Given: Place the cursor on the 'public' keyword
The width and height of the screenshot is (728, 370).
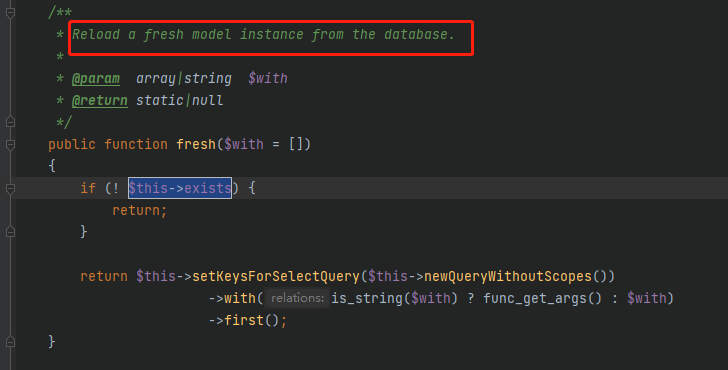Looking at the screenshot, I should tap(72, 144).
